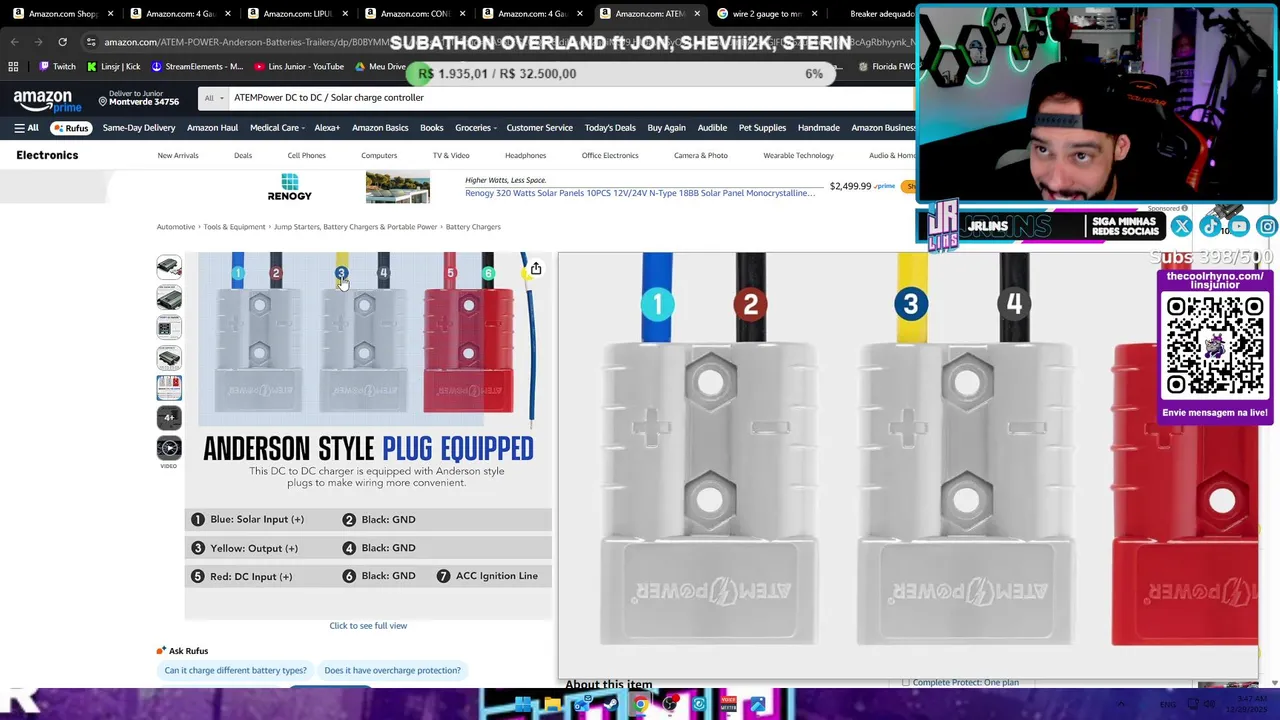Share the product via share icon
Viewport: 1280px width, 720px height.
(535, 268)
